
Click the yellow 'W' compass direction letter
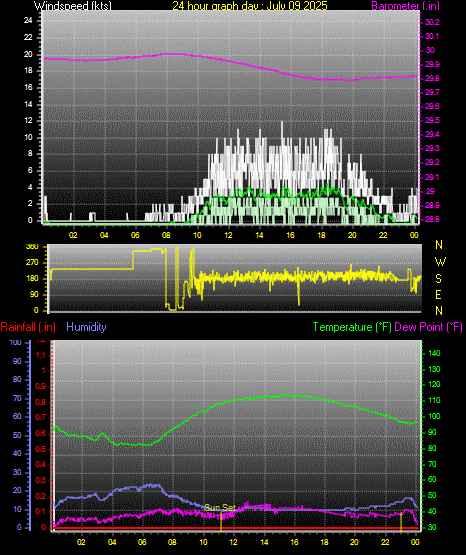tap(440, 262)
